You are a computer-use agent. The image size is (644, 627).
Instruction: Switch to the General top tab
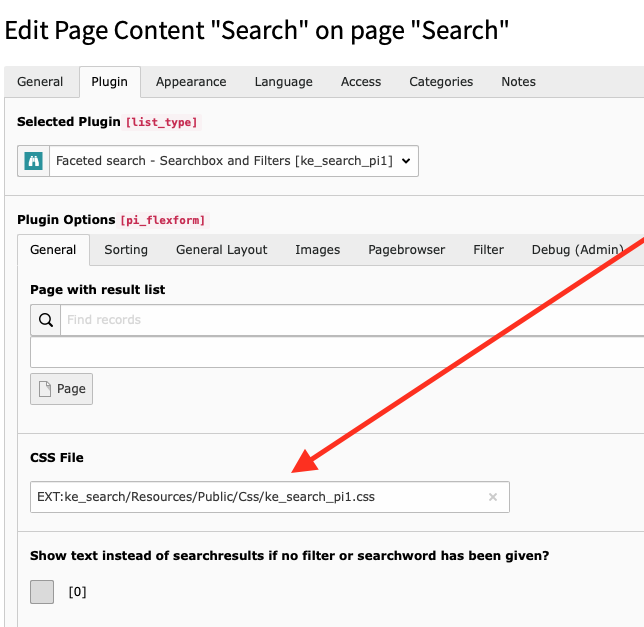click(x=40, y=82)
